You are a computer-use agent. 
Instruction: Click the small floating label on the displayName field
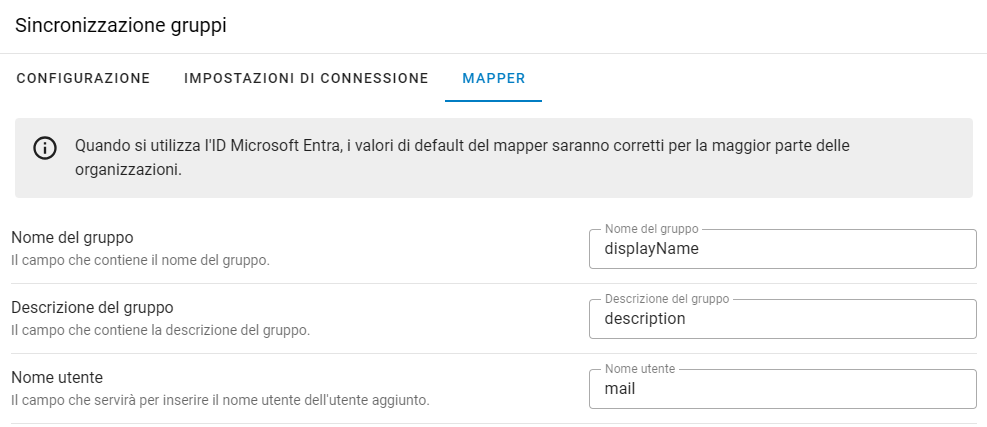[x=652, y=229]
